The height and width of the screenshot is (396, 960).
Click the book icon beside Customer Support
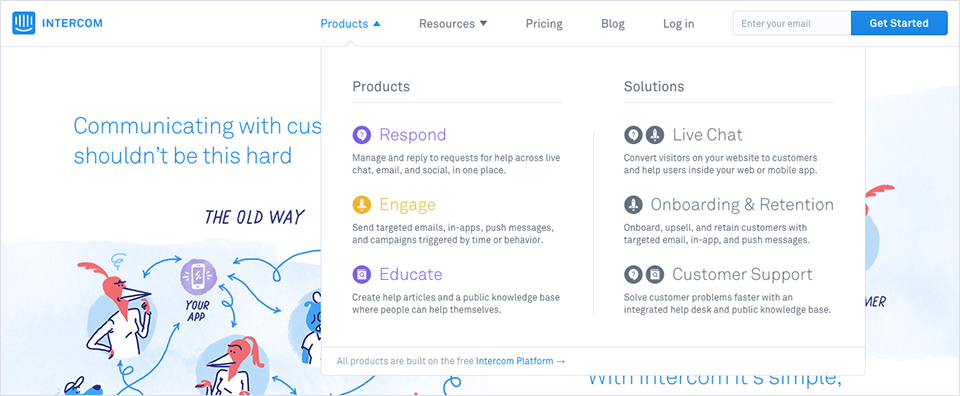pyautogui.click(x=654, y=274)
